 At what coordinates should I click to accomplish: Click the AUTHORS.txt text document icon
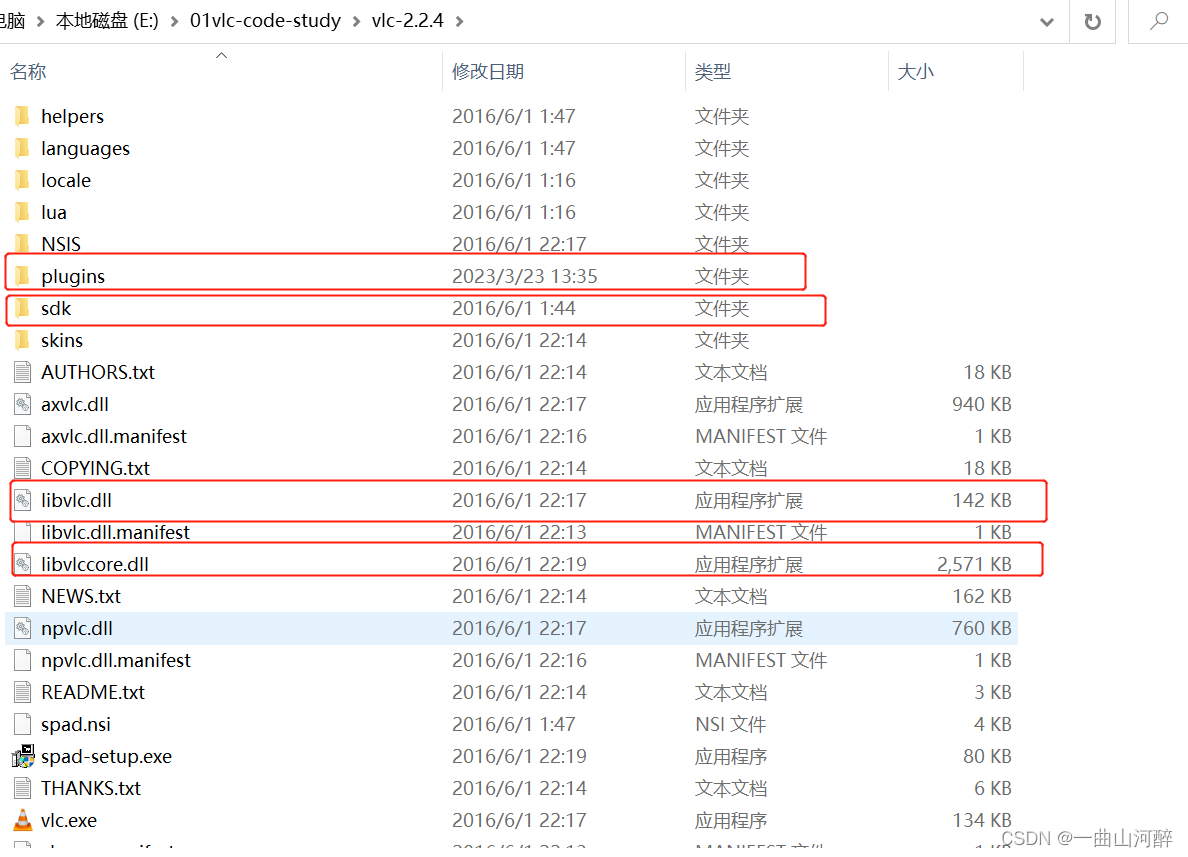tap(22, 371)
